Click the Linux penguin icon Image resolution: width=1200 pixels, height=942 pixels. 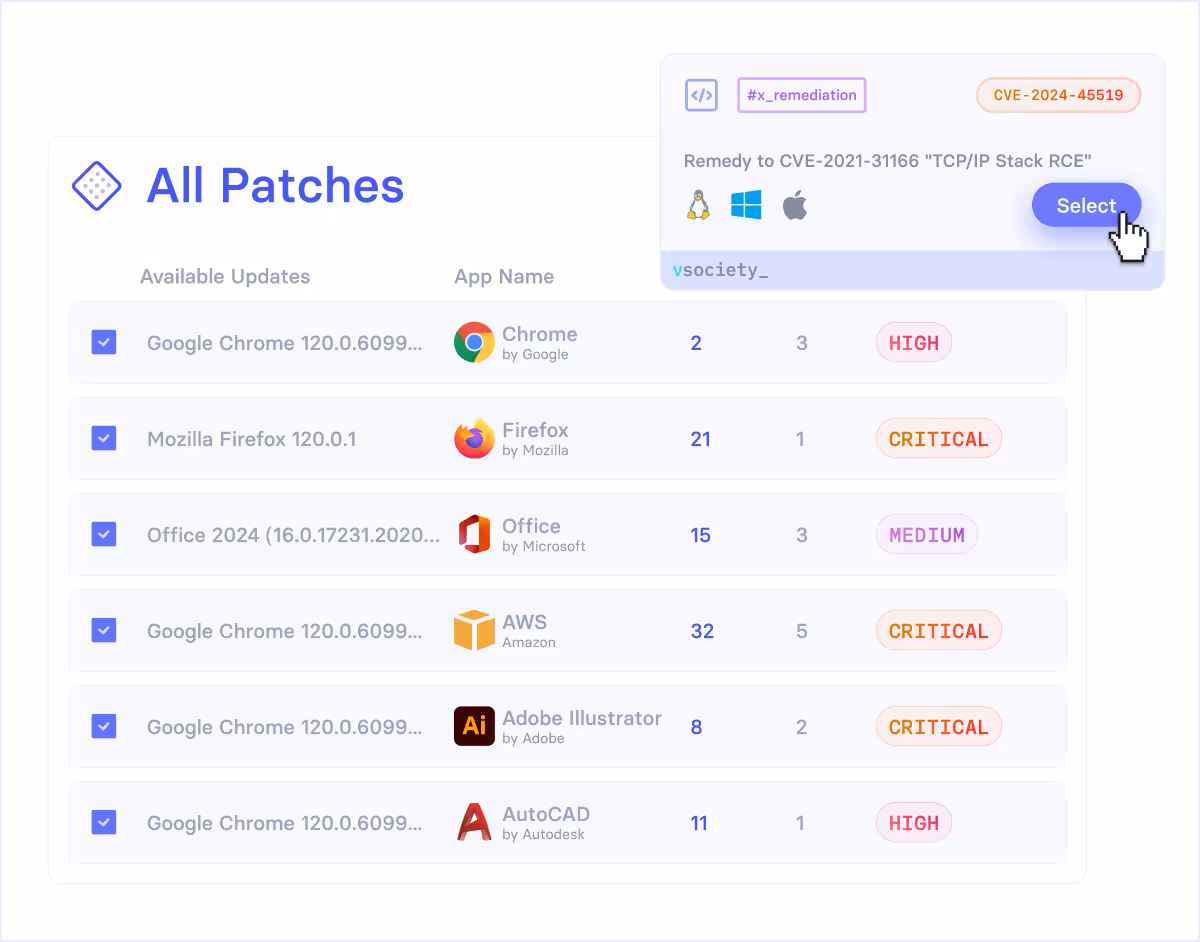(x=697, y=205)
